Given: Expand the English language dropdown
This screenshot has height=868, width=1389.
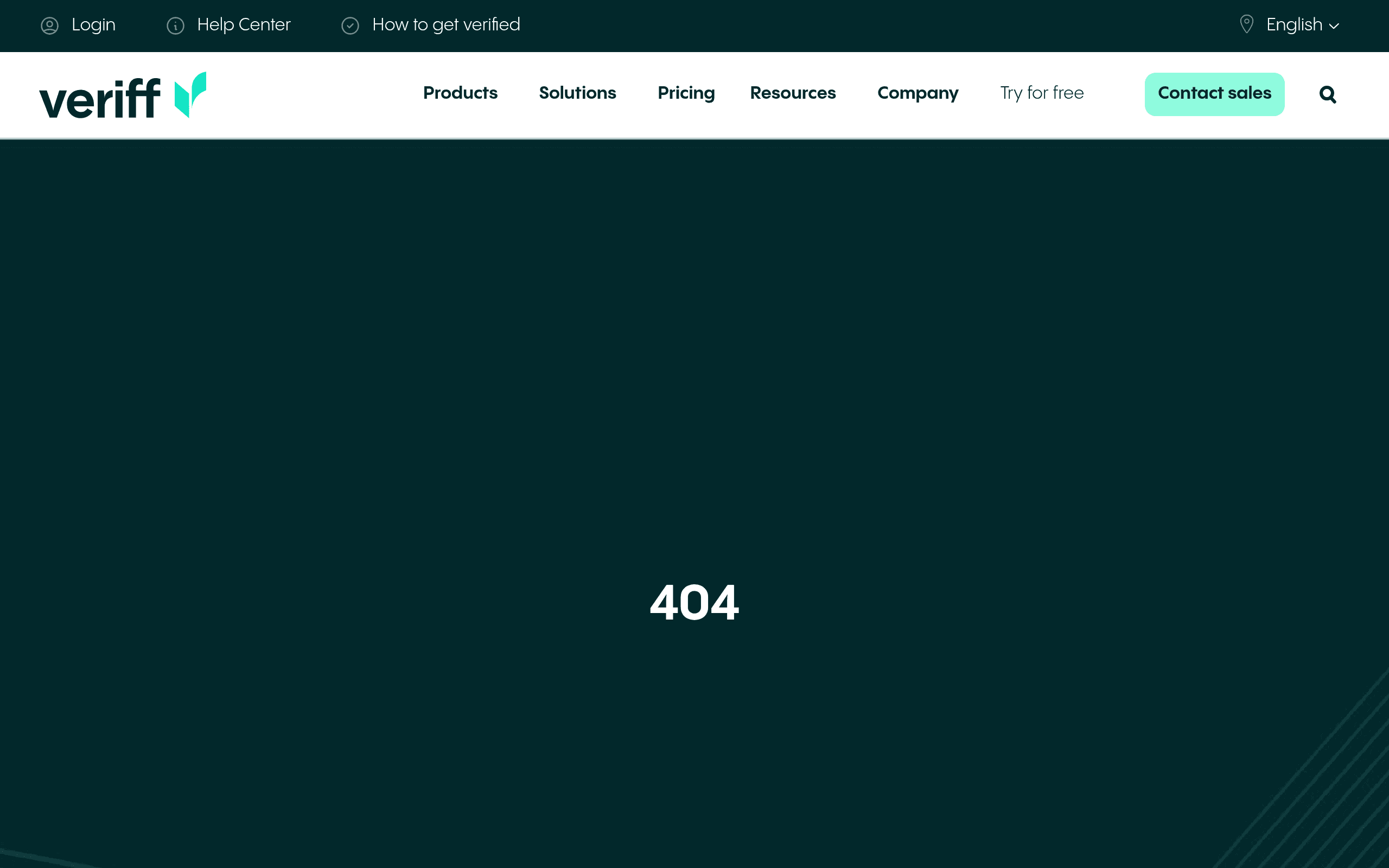Looking at the screenshot, I should [x=1302, y=25].
